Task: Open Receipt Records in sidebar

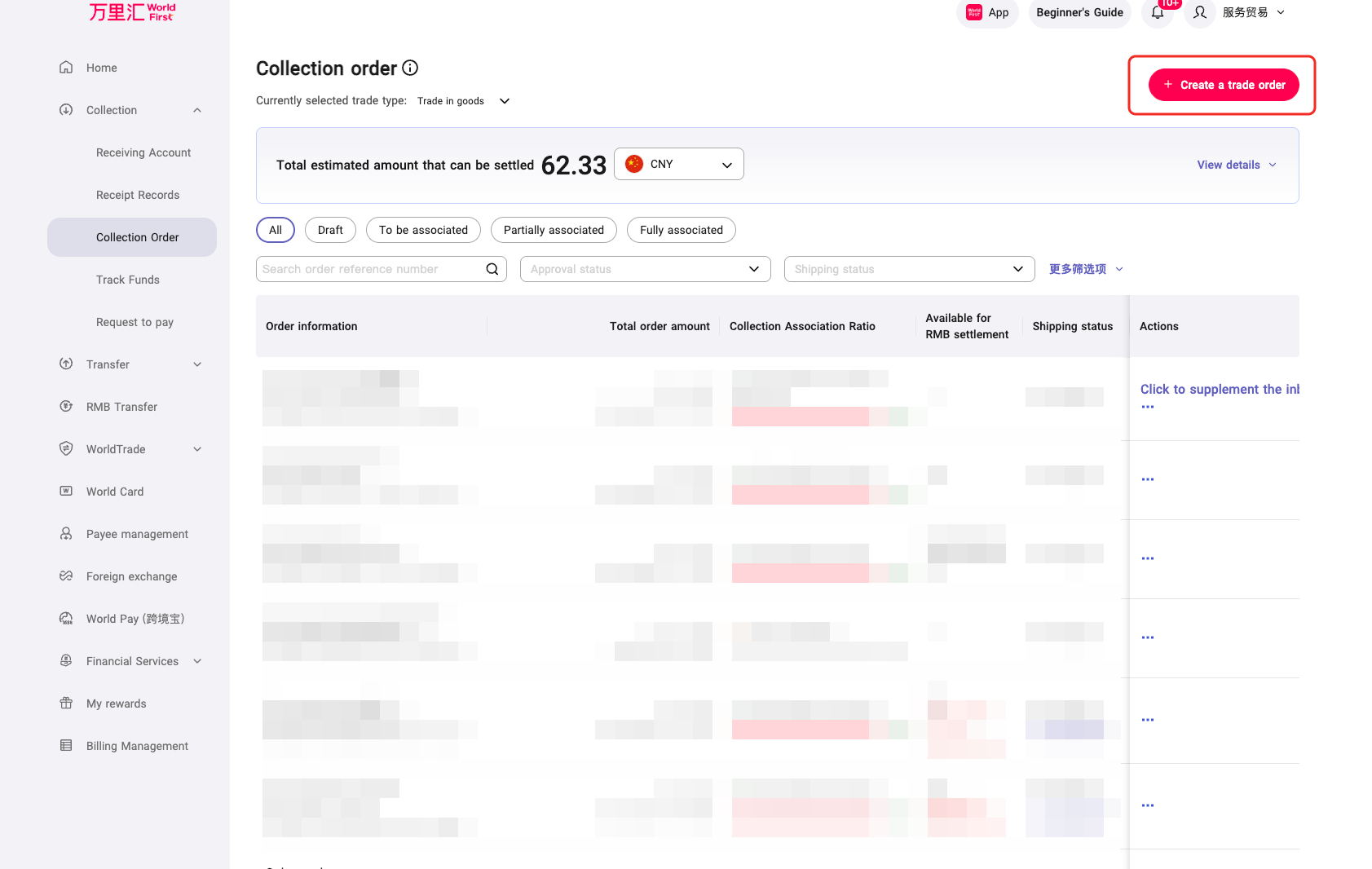Action: pyautogui.click(x=138, y=195)
